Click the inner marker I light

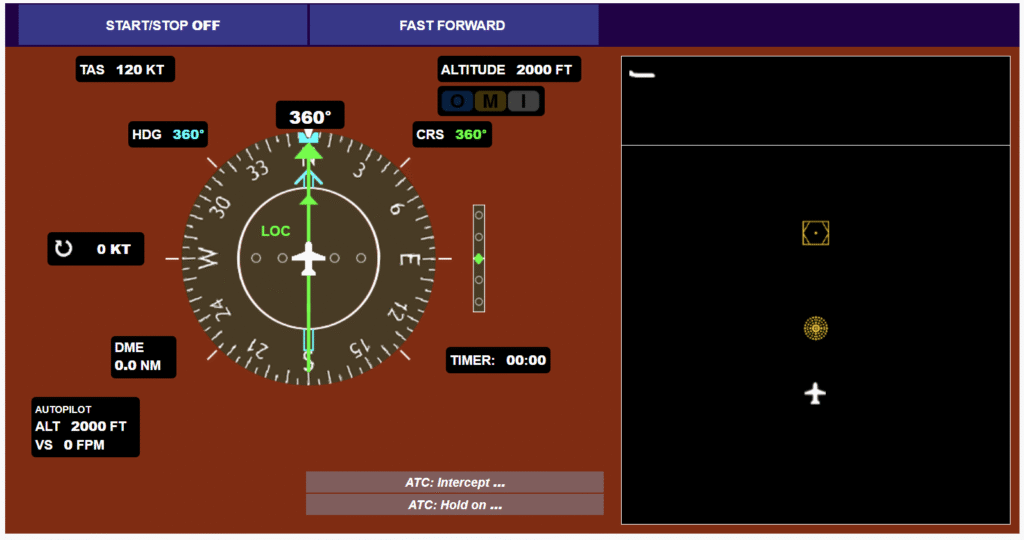(523, 101)
